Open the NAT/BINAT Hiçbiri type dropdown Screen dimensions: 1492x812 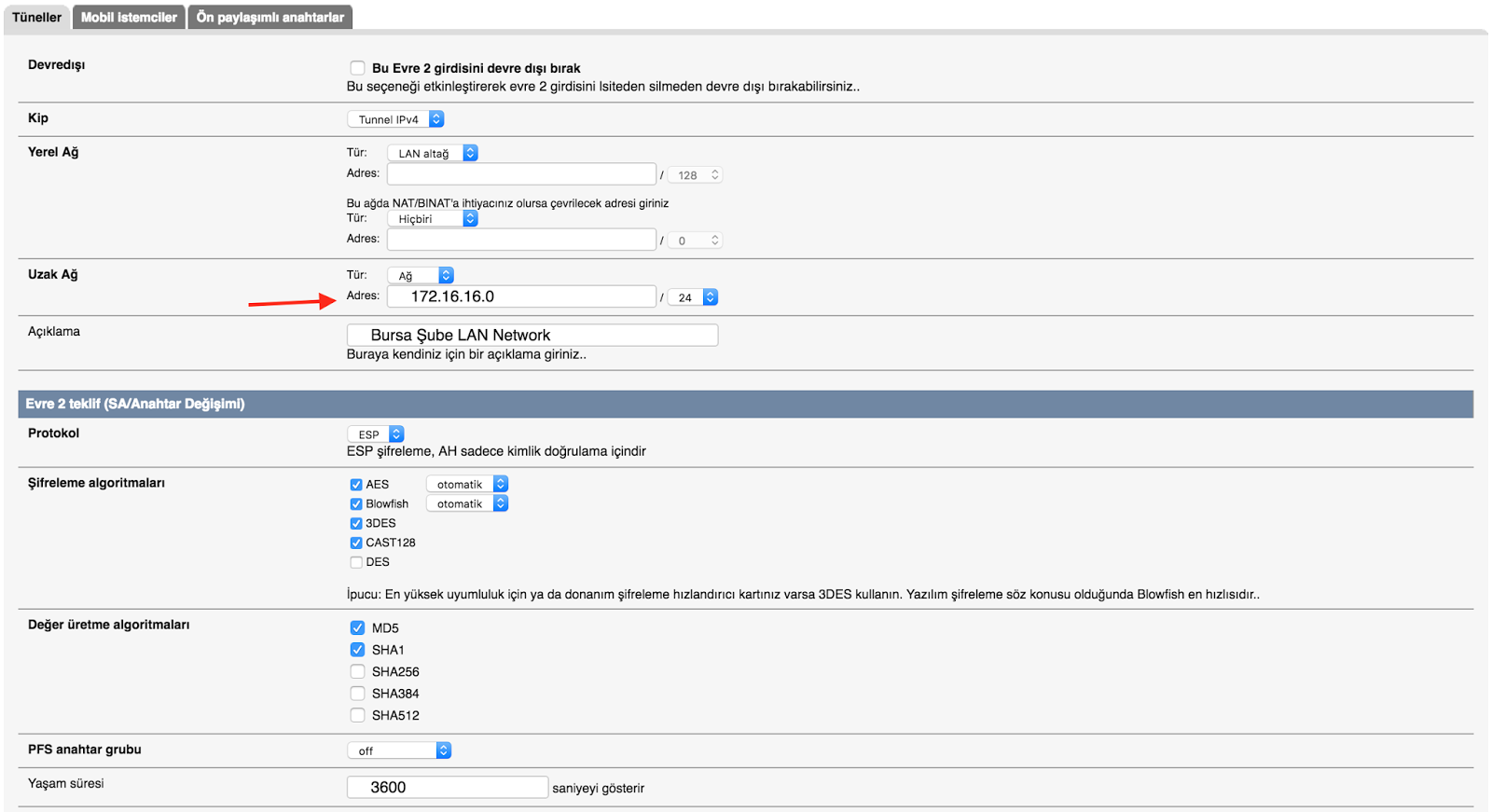point(433,218)
